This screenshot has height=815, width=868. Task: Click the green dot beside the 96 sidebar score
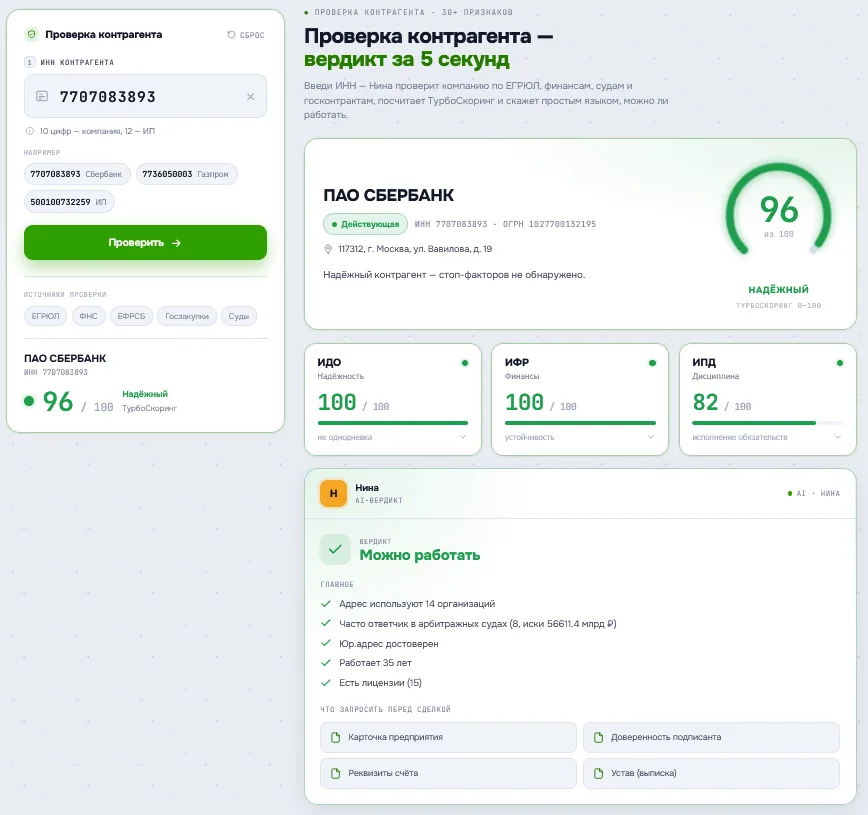coord(29,401)
